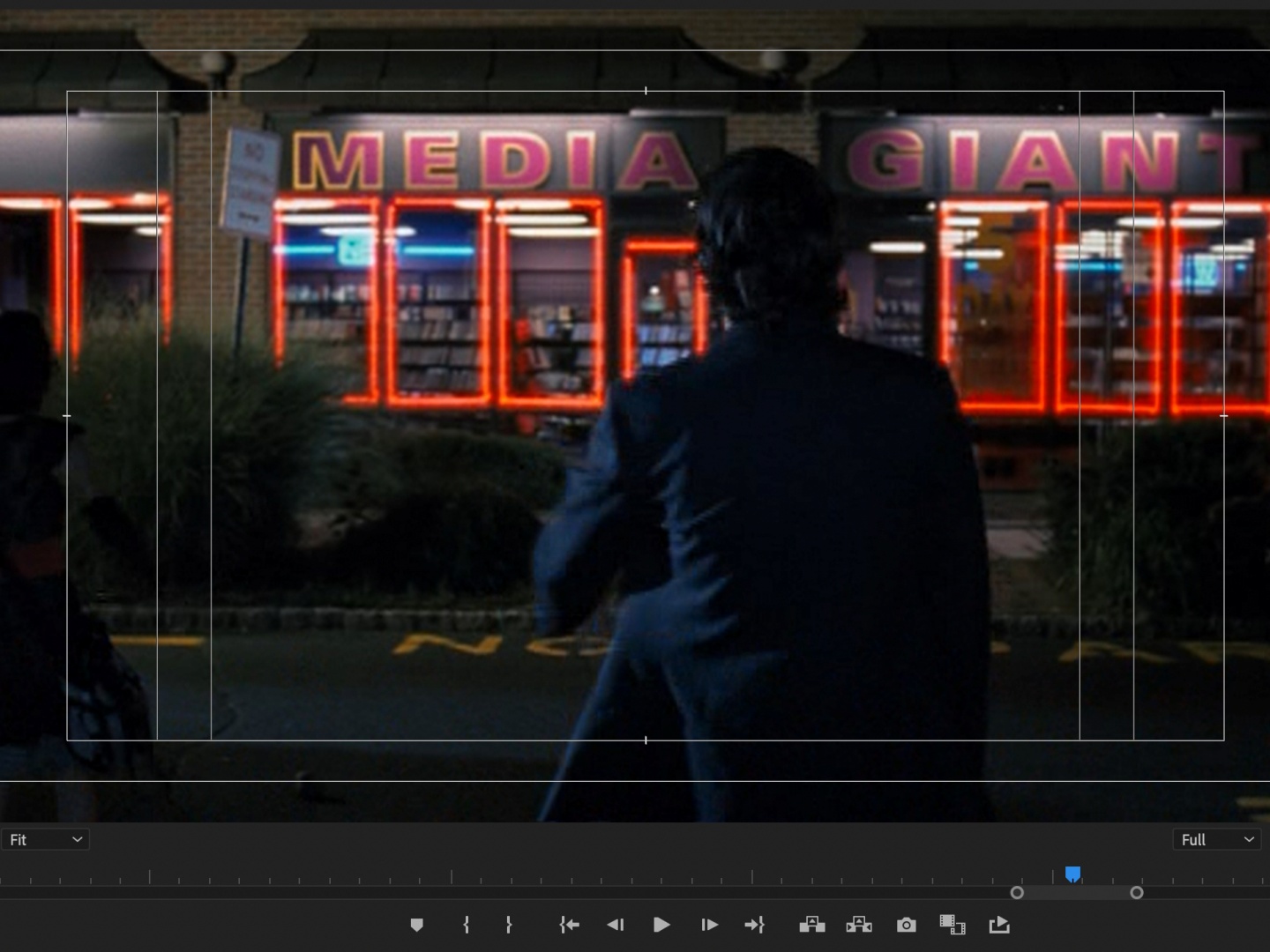Step forward one frame
Image resolution: width=1270 pixels, height=952 pixels.
pos(709,925)
